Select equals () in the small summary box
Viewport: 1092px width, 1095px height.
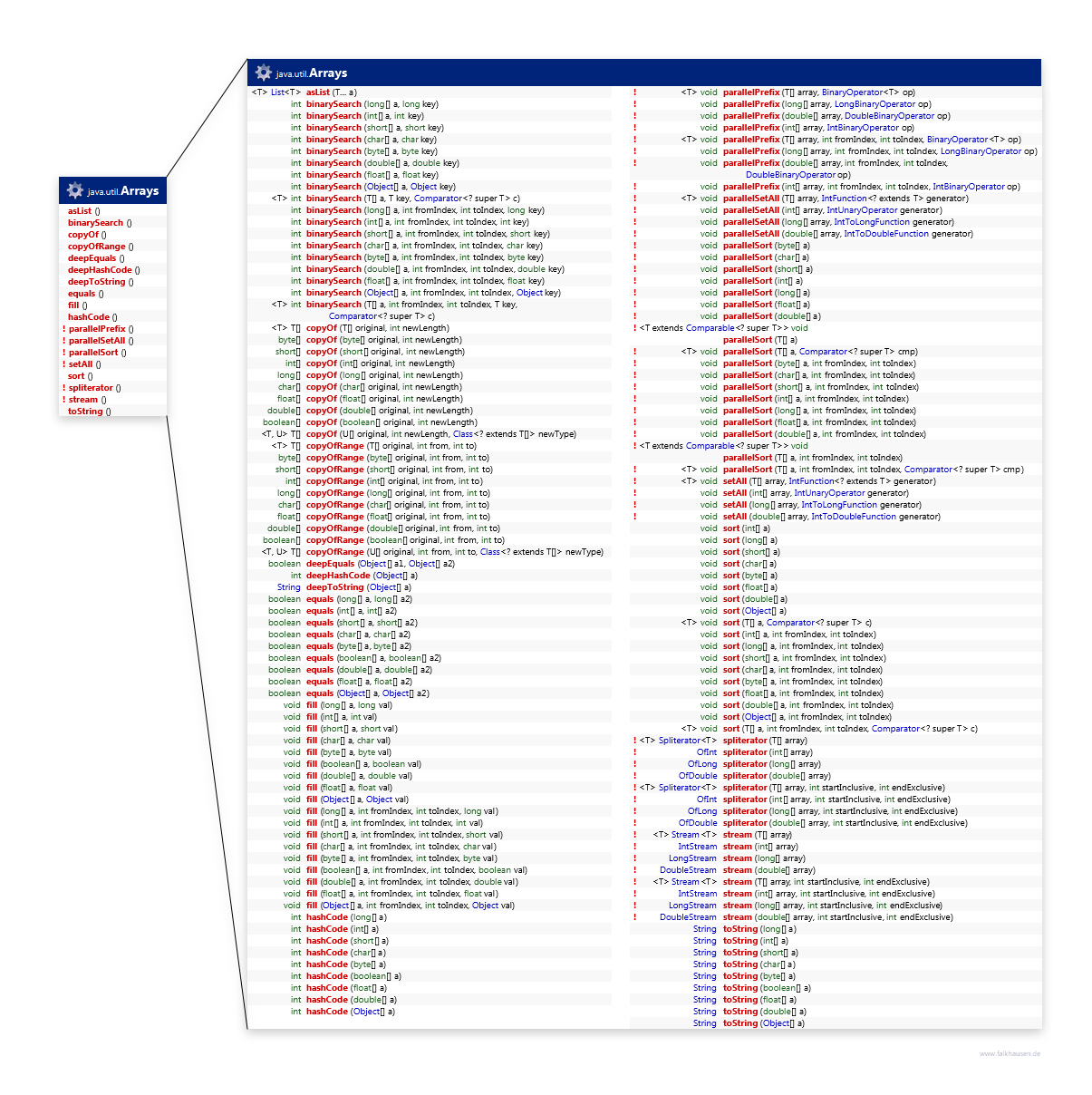click(x=86, y=294)
